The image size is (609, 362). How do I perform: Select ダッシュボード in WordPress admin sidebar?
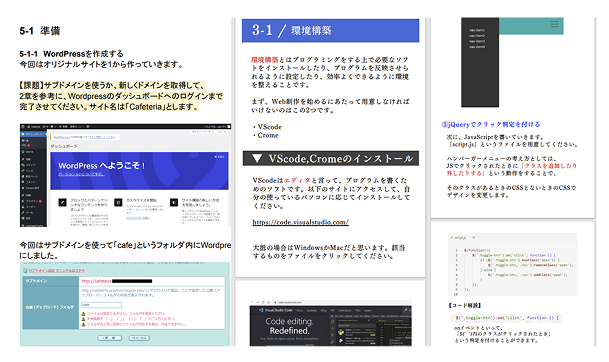(x=33, y=134)
